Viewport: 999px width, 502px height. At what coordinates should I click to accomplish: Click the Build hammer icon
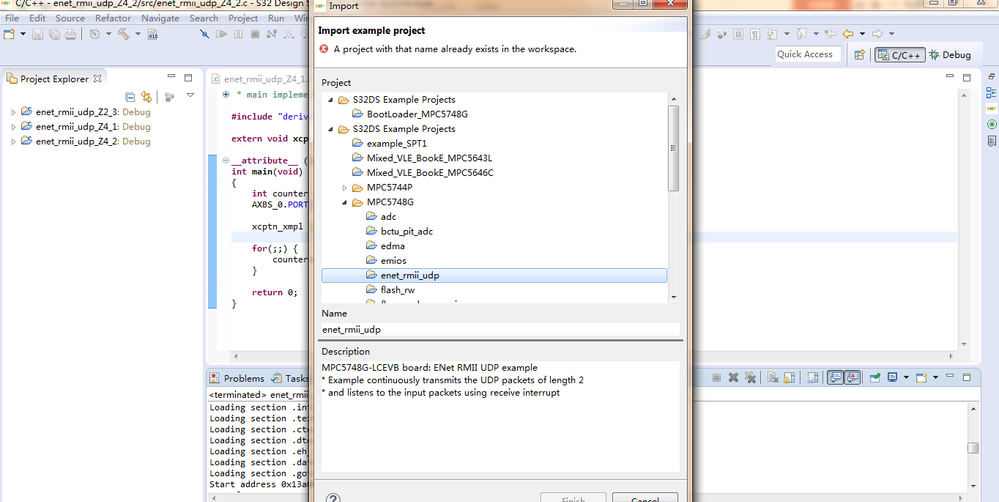point(124,34)
